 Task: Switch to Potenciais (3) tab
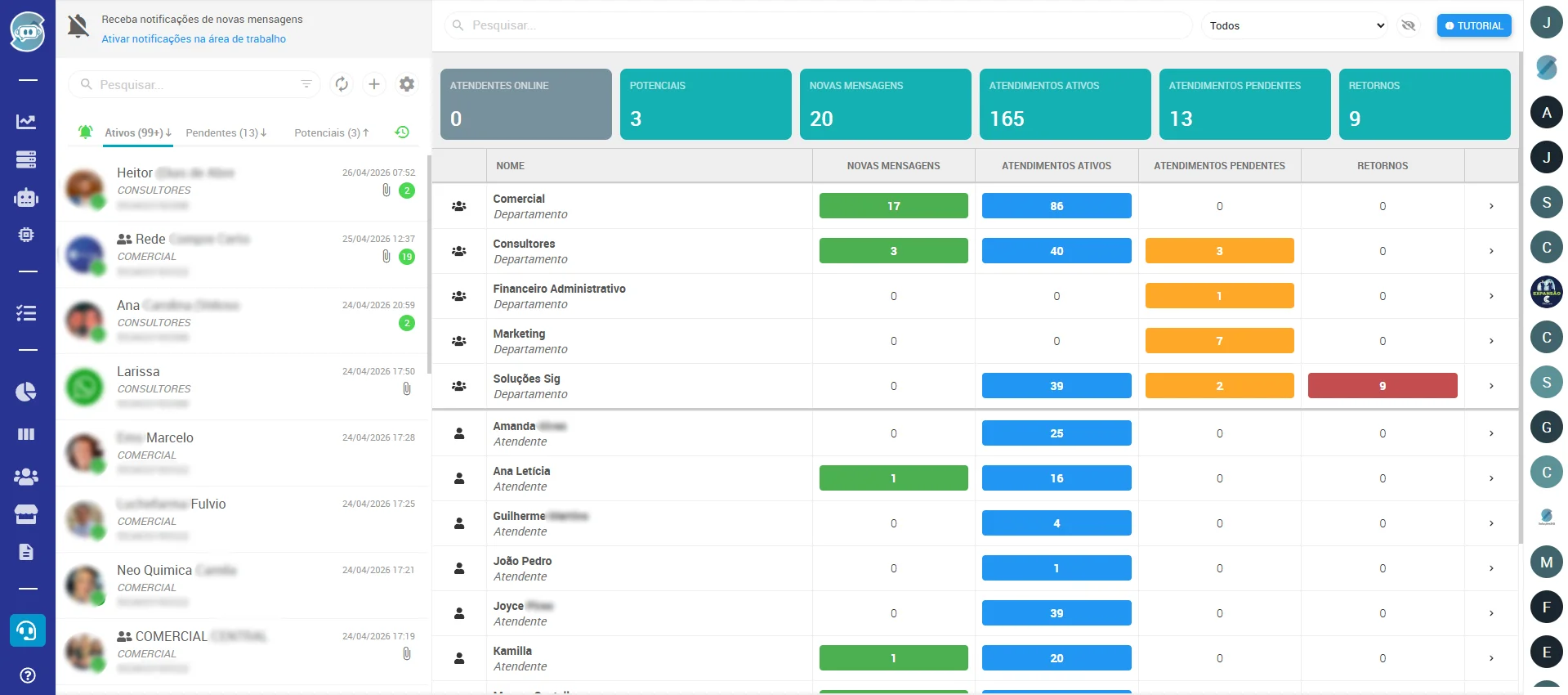(332, 132)
